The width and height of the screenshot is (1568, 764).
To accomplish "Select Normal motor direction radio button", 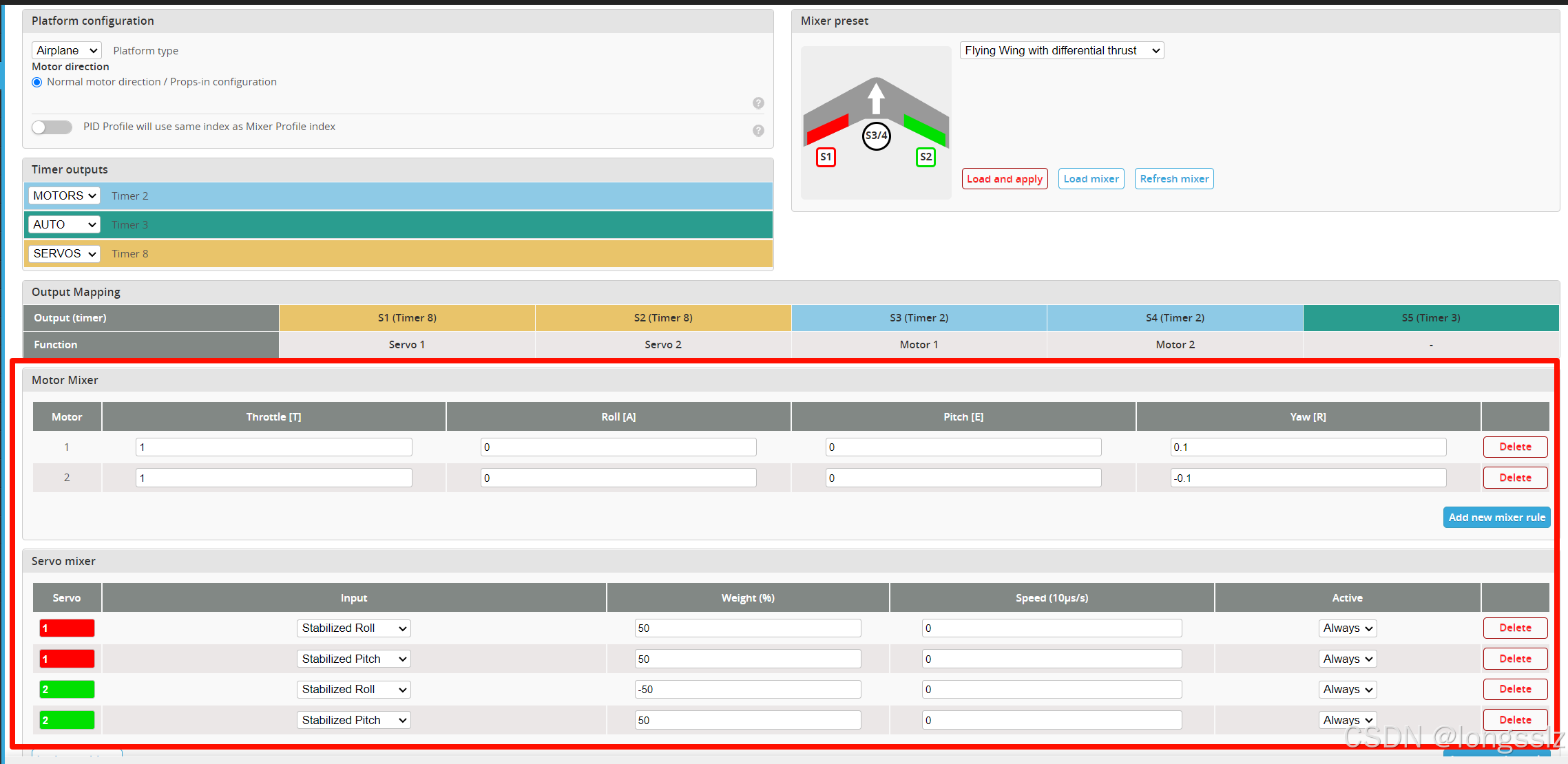I will pos(37,83).
